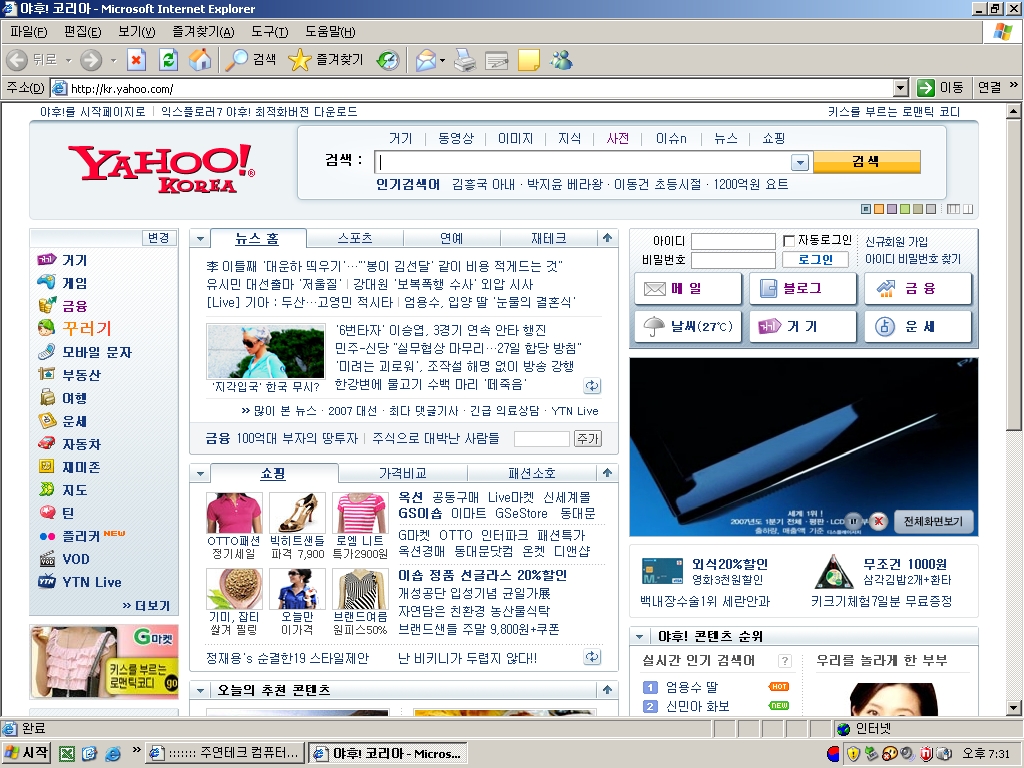
Task: Click in the Yahoo search text field
Action: [583, 162]
